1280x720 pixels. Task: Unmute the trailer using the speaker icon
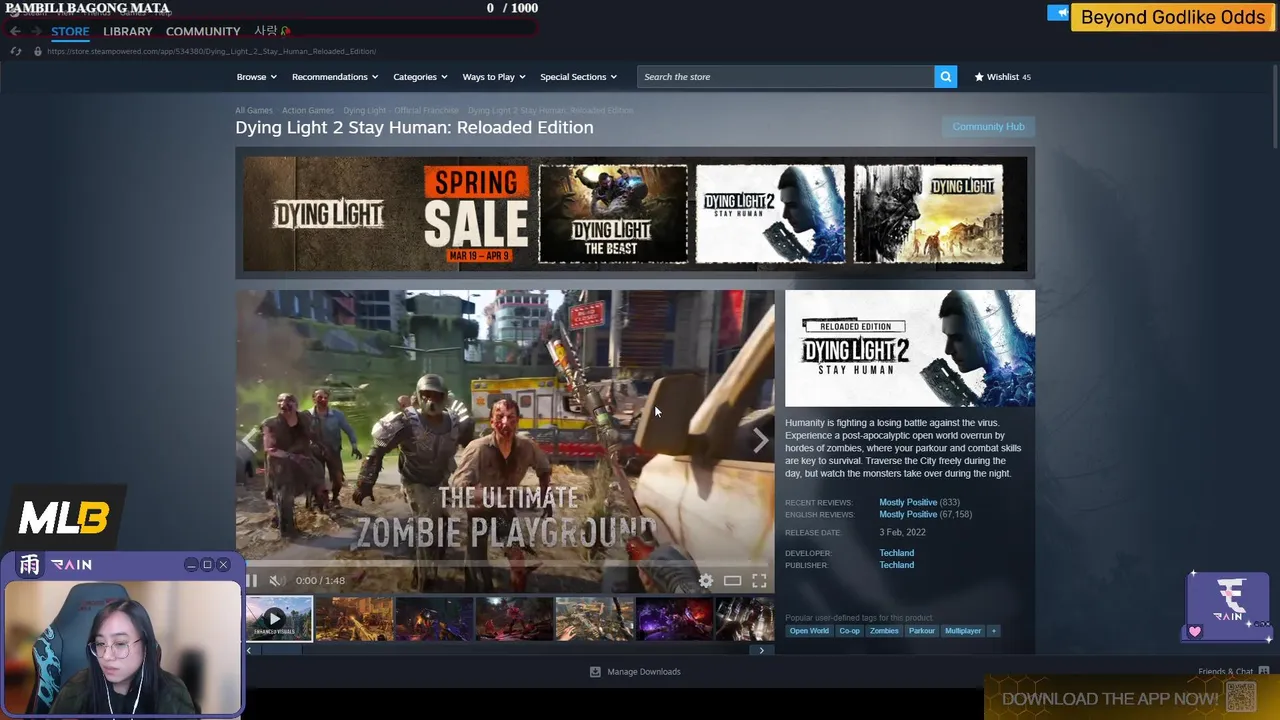click(277, 580)
